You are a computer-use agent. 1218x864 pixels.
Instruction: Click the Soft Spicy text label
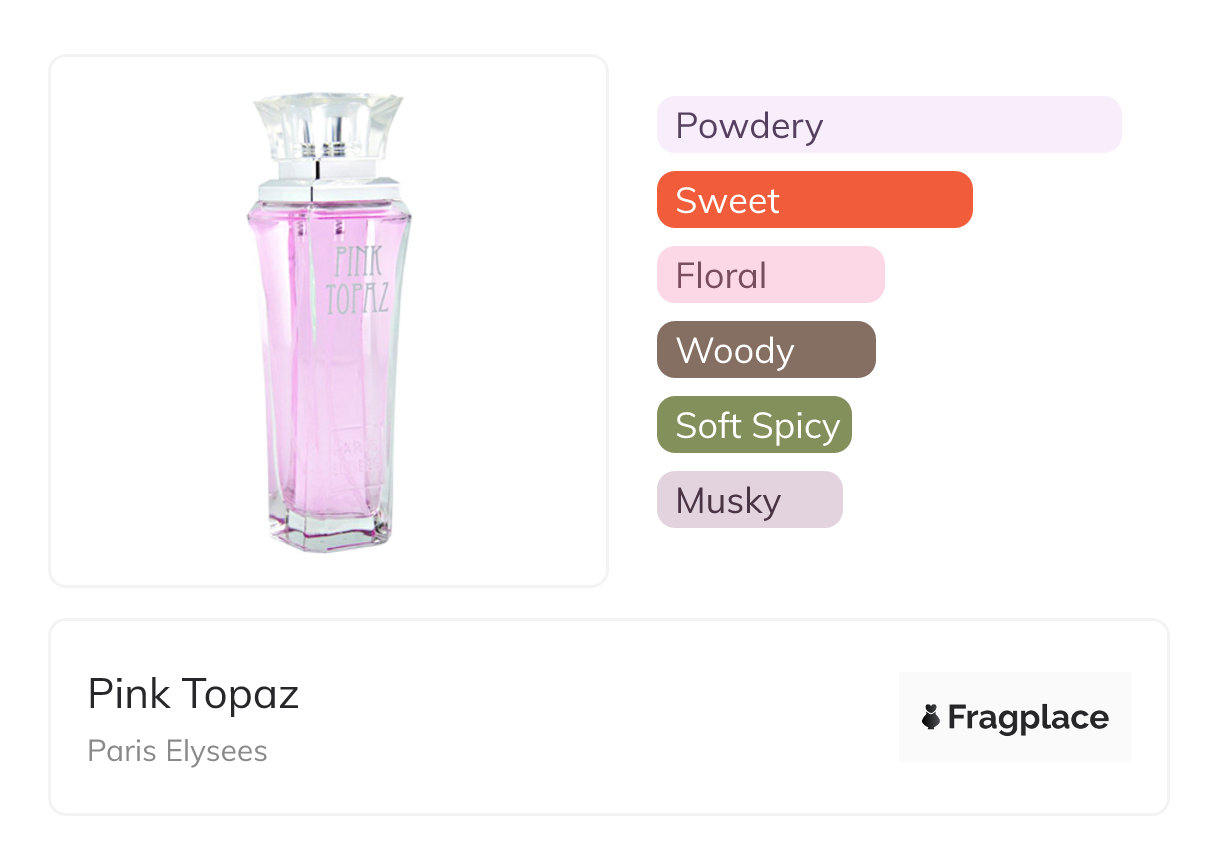(x=757, y=425)
